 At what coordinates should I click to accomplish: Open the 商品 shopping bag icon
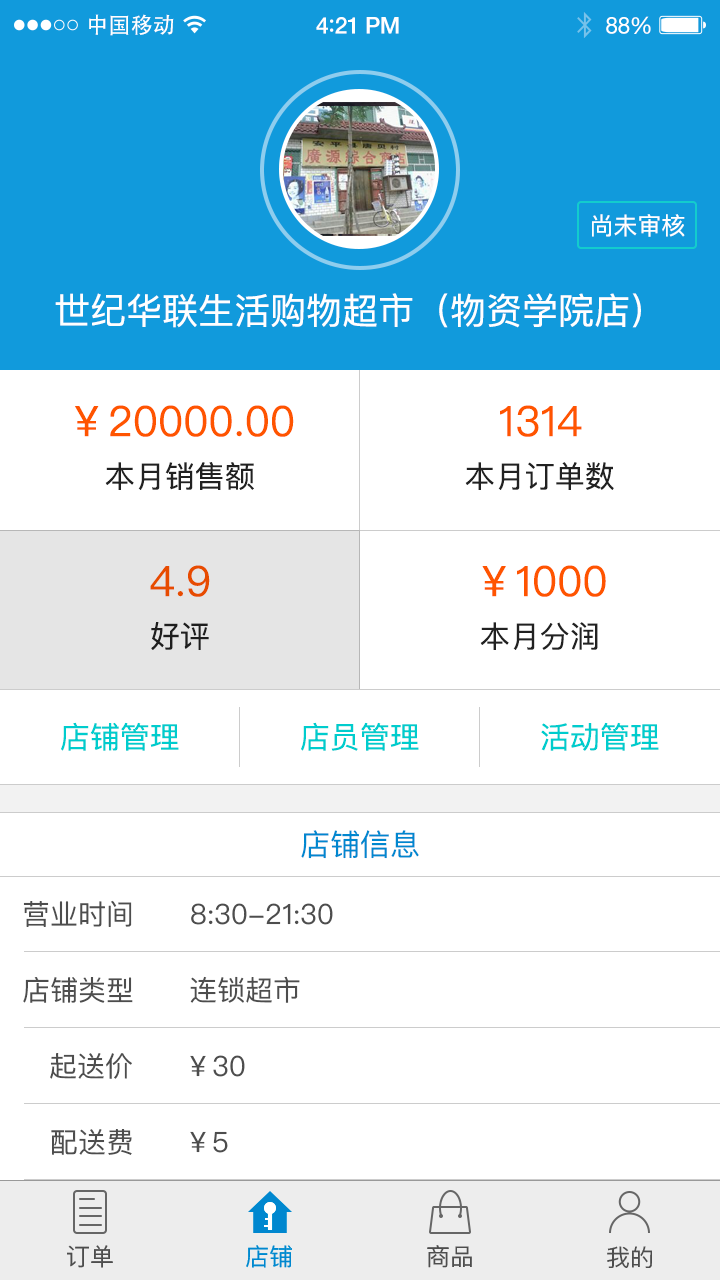click(x=450, y=1212)
